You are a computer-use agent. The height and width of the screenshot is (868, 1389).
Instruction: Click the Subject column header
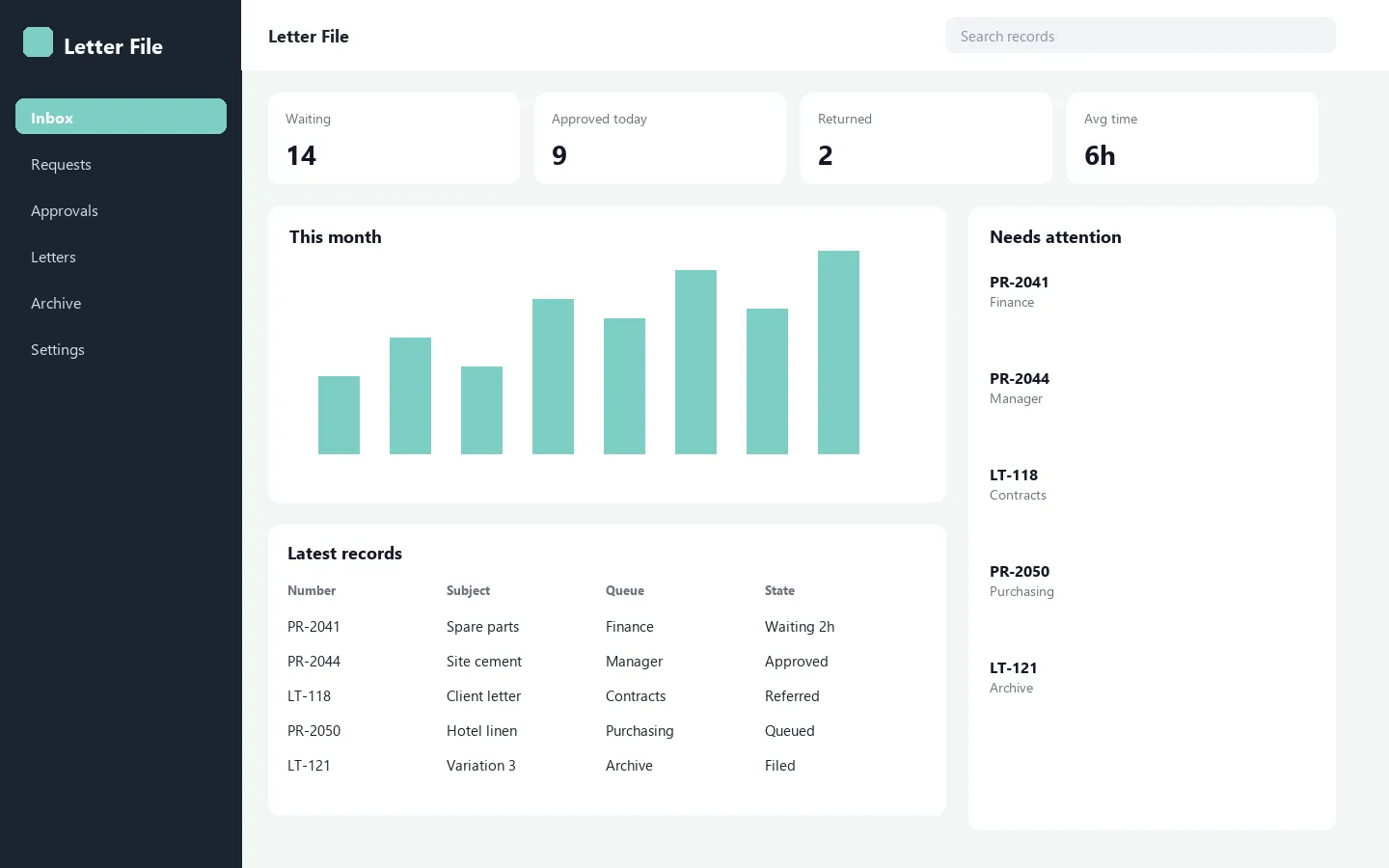tap(468, 590)
